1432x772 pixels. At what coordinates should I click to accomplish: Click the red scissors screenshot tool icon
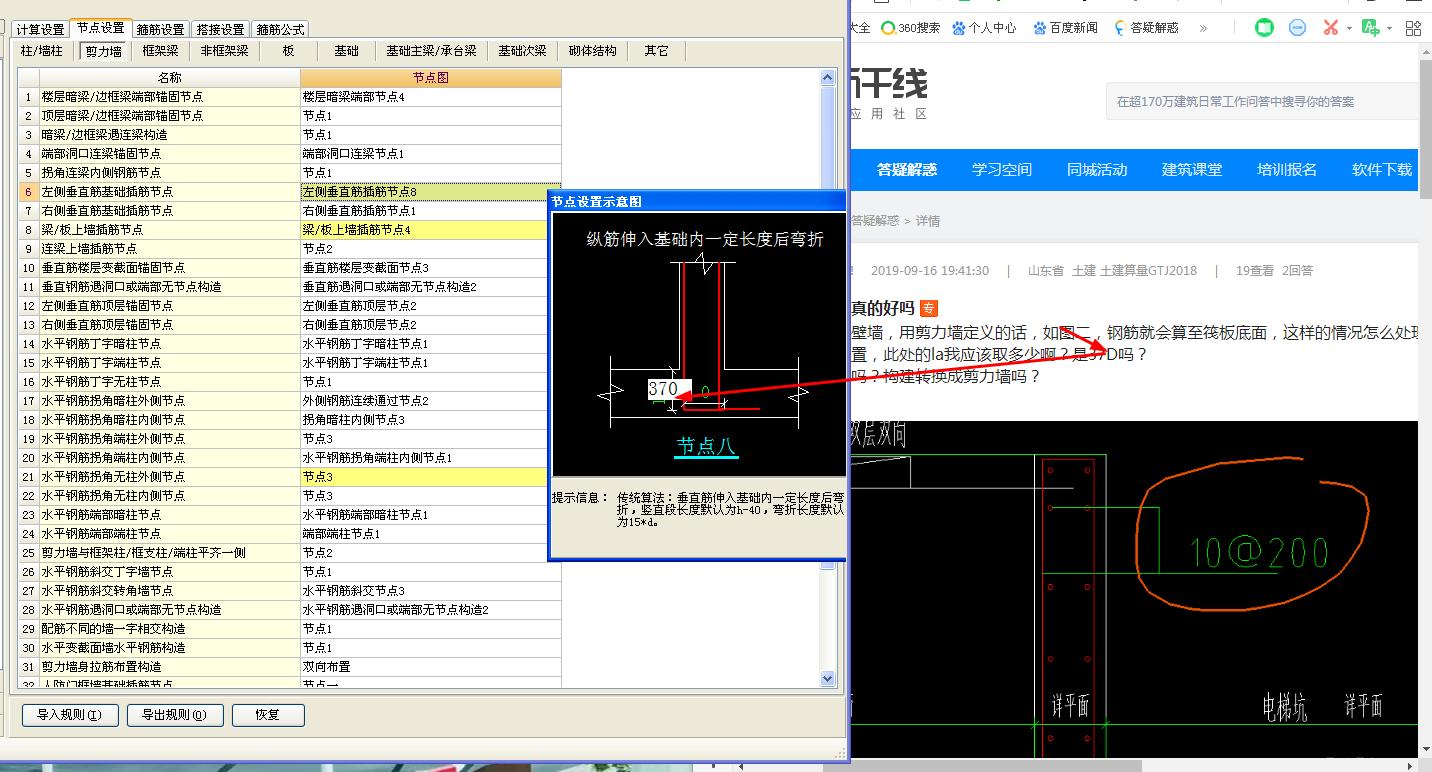point(1331,28)
